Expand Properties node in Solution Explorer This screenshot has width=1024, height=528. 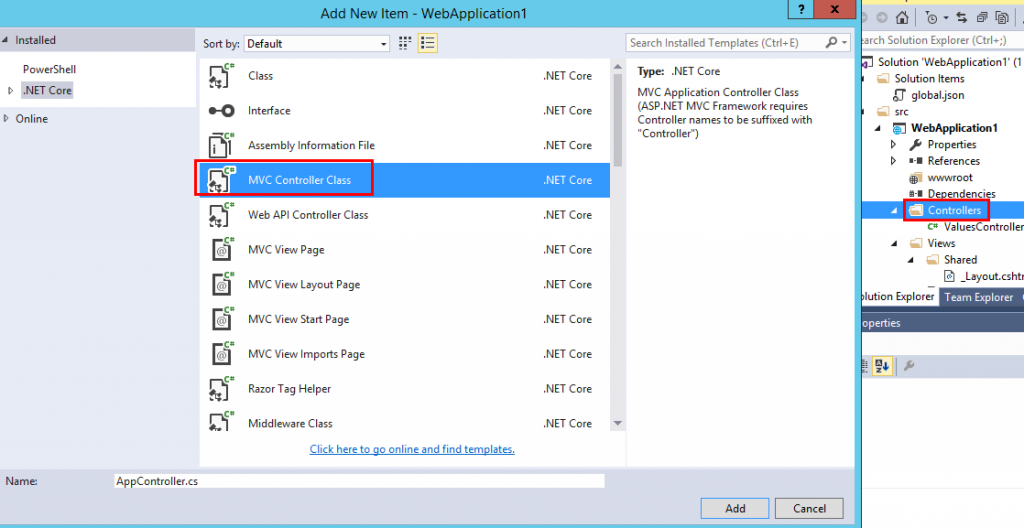pos(894,144)
